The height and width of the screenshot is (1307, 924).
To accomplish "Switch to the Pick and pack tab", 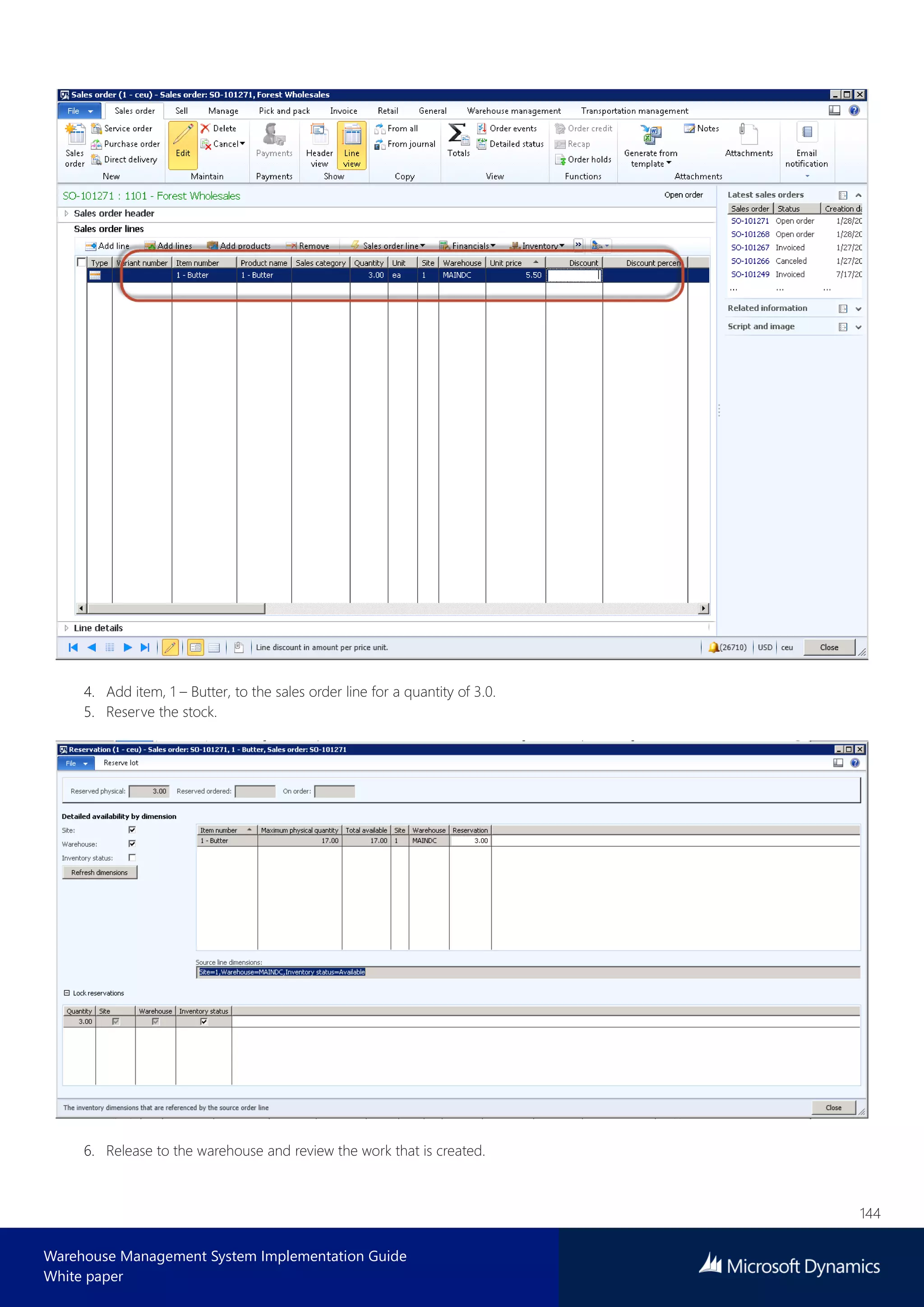I will pyautogui.click(x=285, y=111).
